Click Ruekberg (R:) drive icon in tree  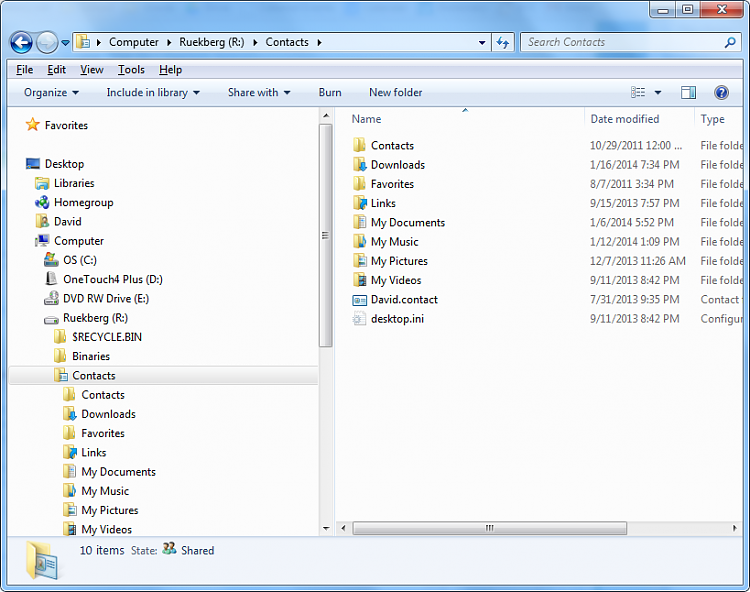coord(51,318)
